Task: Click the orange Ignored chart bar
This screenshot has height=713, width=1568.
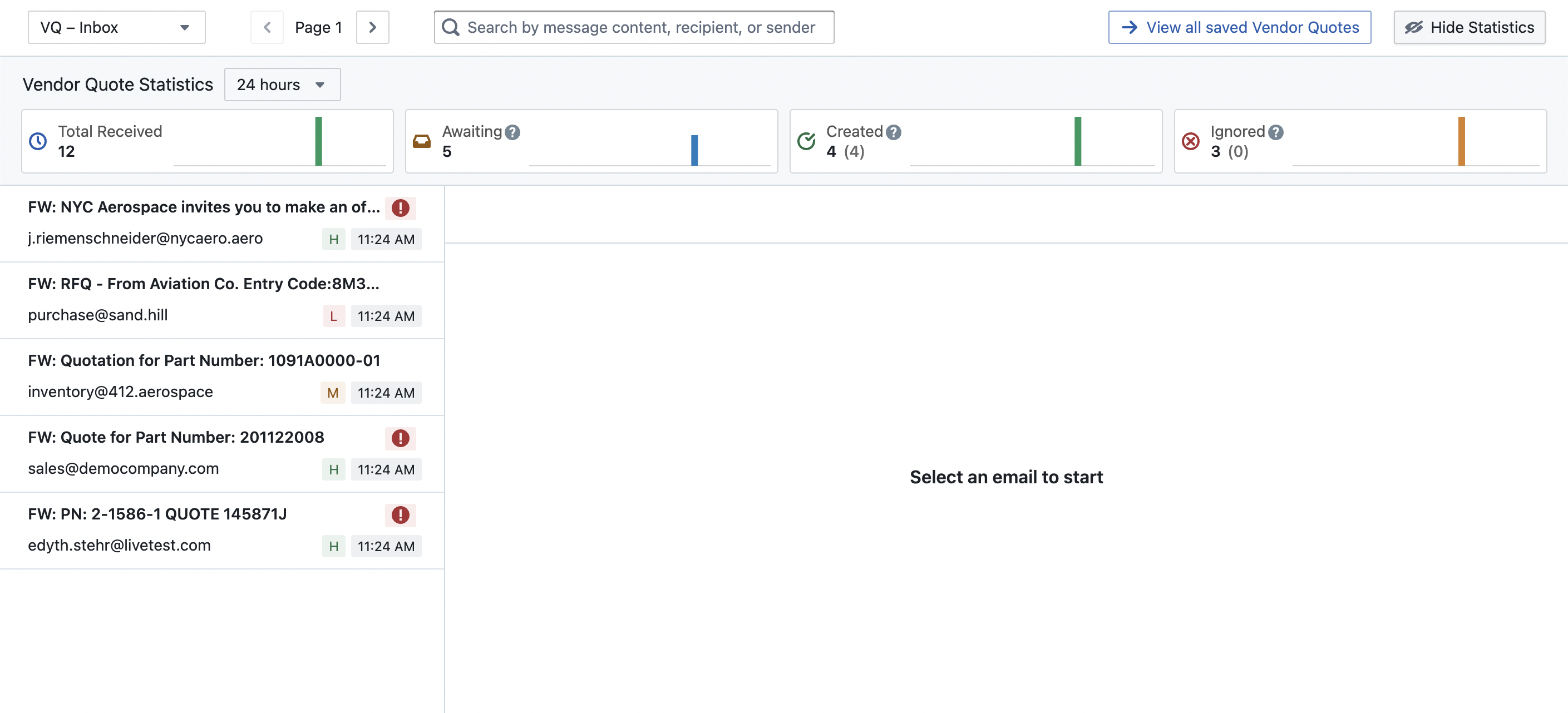Action: tap(1461, 141)
